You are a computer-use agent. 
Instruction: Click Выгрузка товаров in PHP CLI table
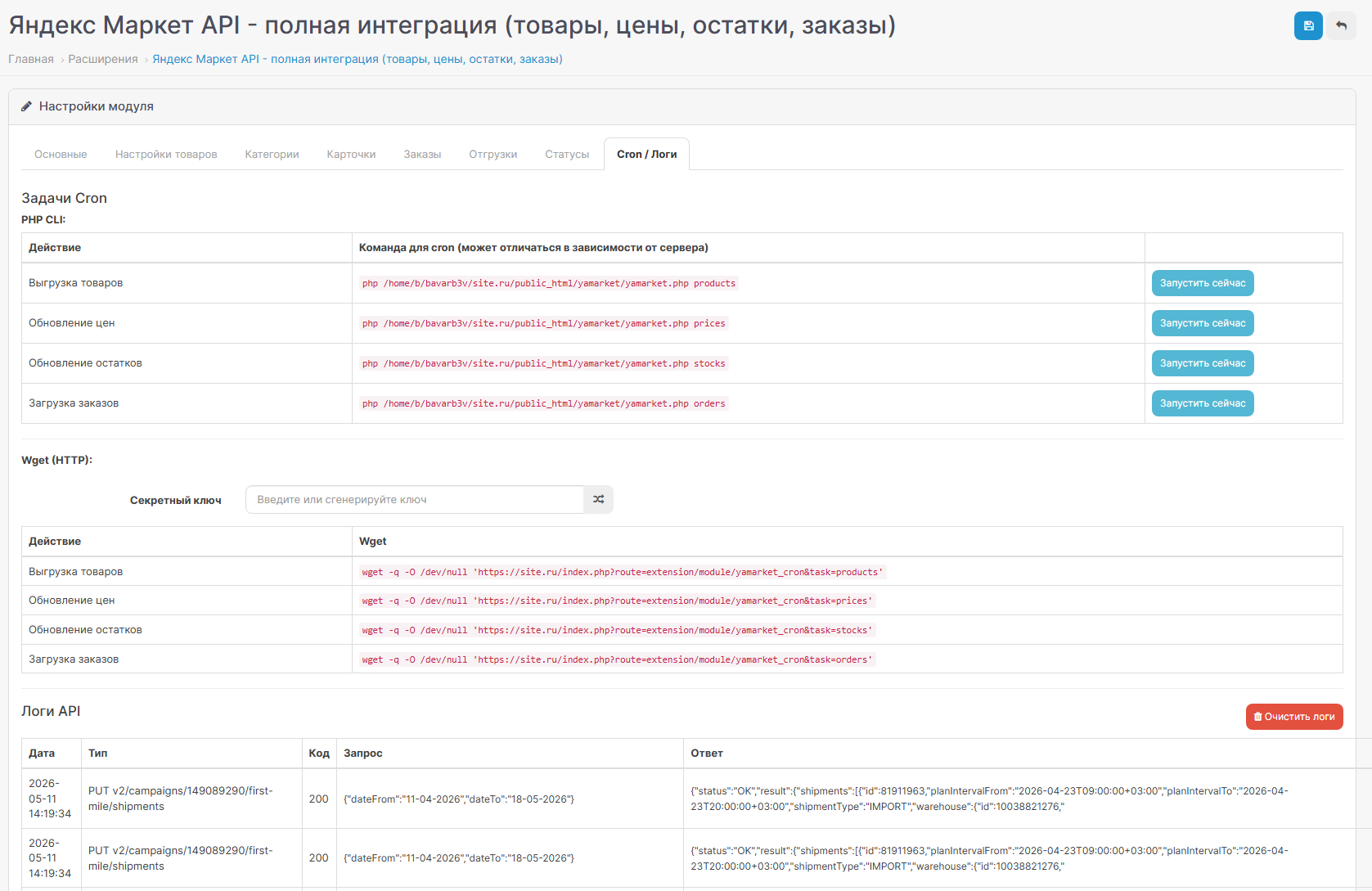click(76, 283)
